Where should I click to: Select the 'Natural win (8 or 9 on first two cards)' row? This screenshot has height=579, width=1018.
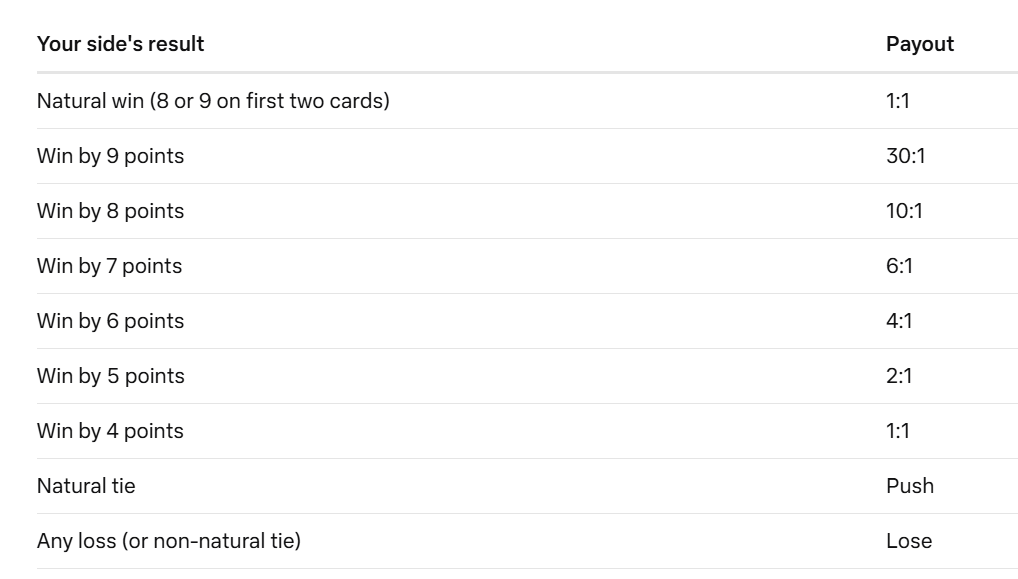[527, 101]
